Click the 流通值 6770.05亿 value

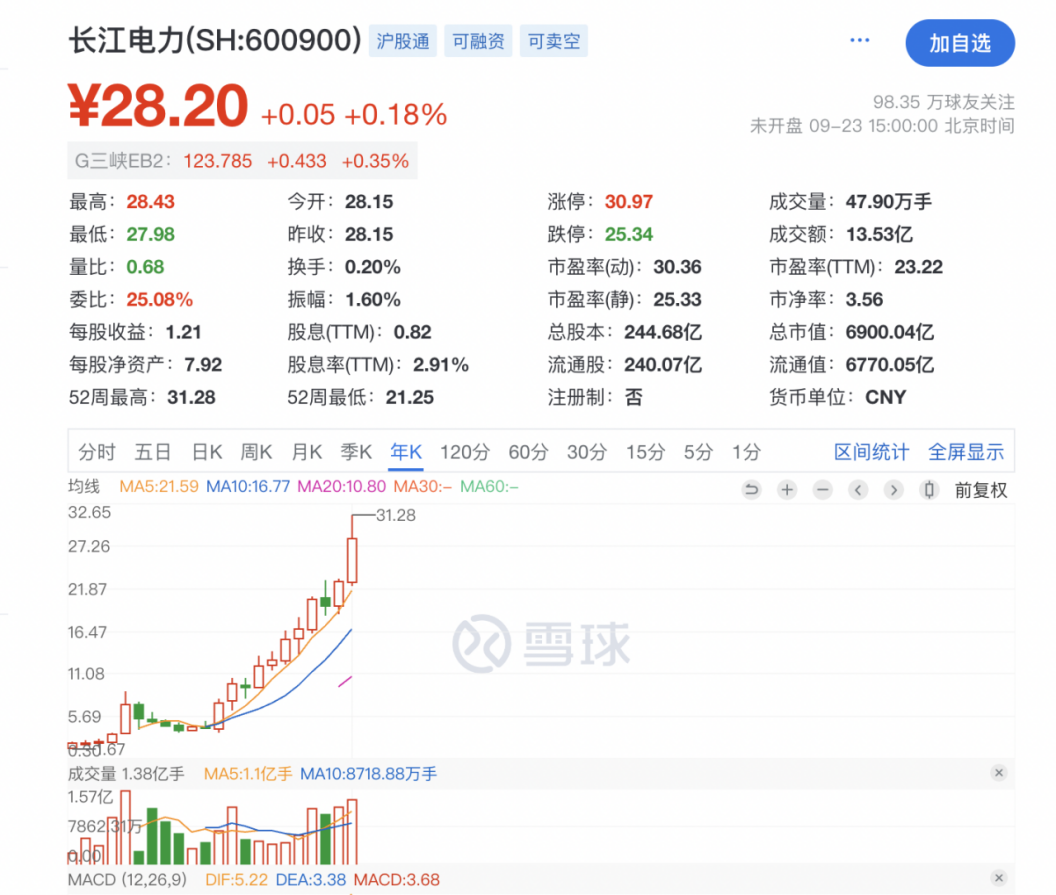890,364
